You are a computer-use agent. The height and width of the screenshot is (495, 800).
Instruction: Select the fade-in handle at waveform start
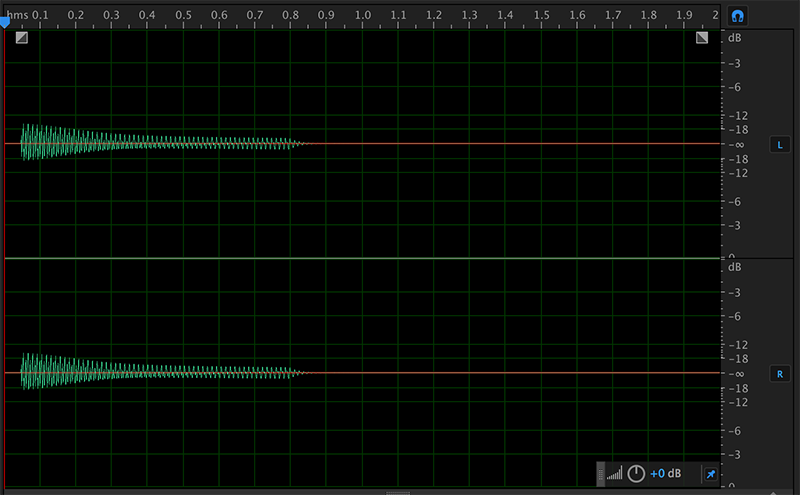click(x=21, y=37)
